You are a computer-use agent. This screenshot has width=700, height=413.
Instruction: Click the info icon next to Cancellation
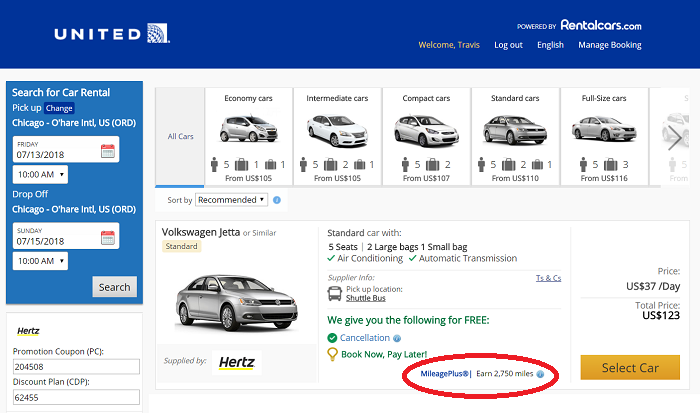(397, 338)
